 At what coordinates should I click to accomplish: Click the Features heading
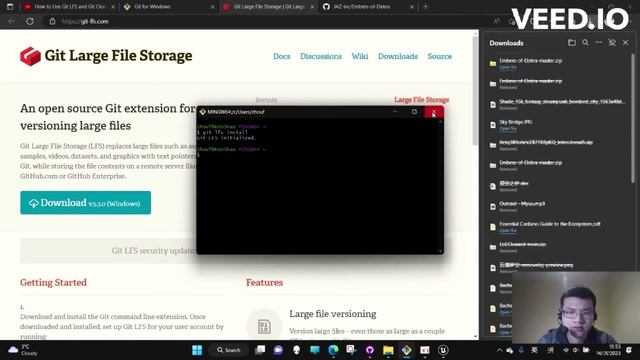coord(264,282)
